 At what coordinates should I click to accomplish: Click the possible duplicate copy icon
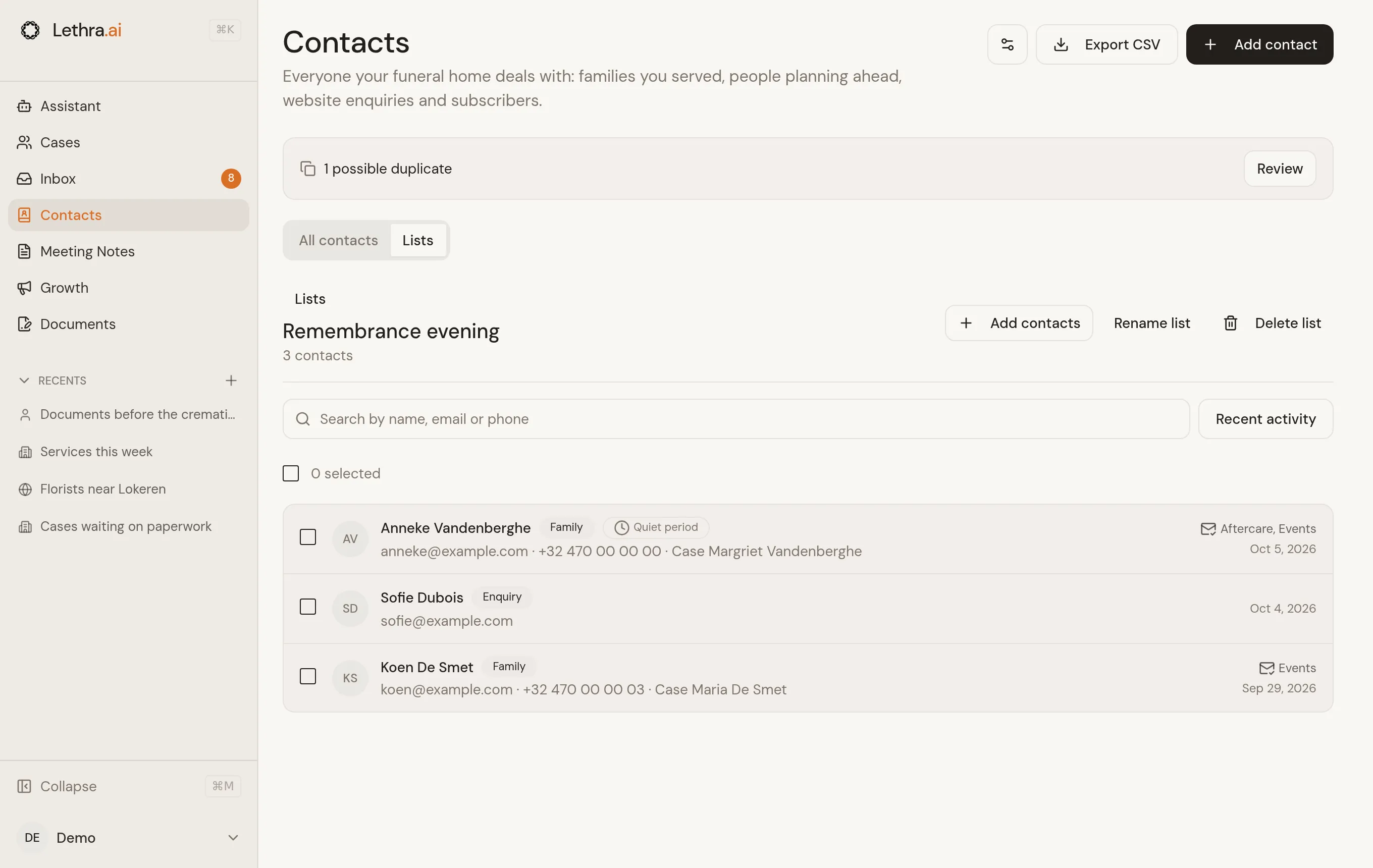(308, 169)
